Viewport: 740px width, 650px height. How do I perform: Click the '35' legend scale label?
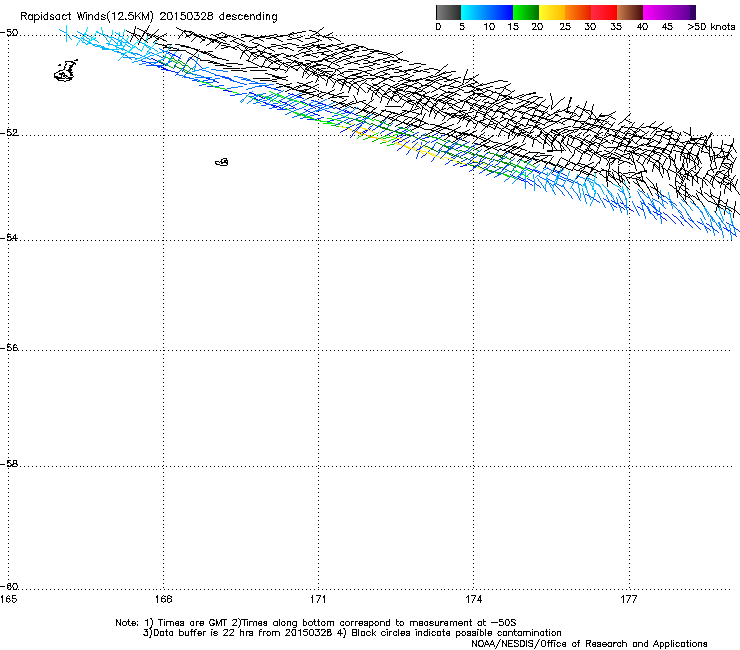tap(616, 27)
